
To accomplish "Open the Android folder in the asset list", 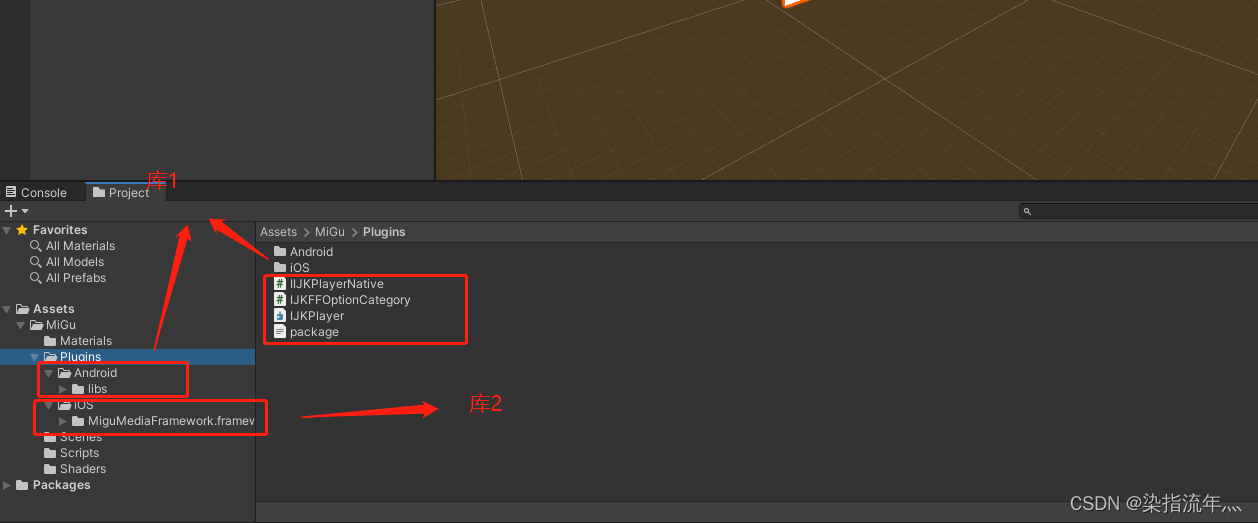I will pos(310,252).
